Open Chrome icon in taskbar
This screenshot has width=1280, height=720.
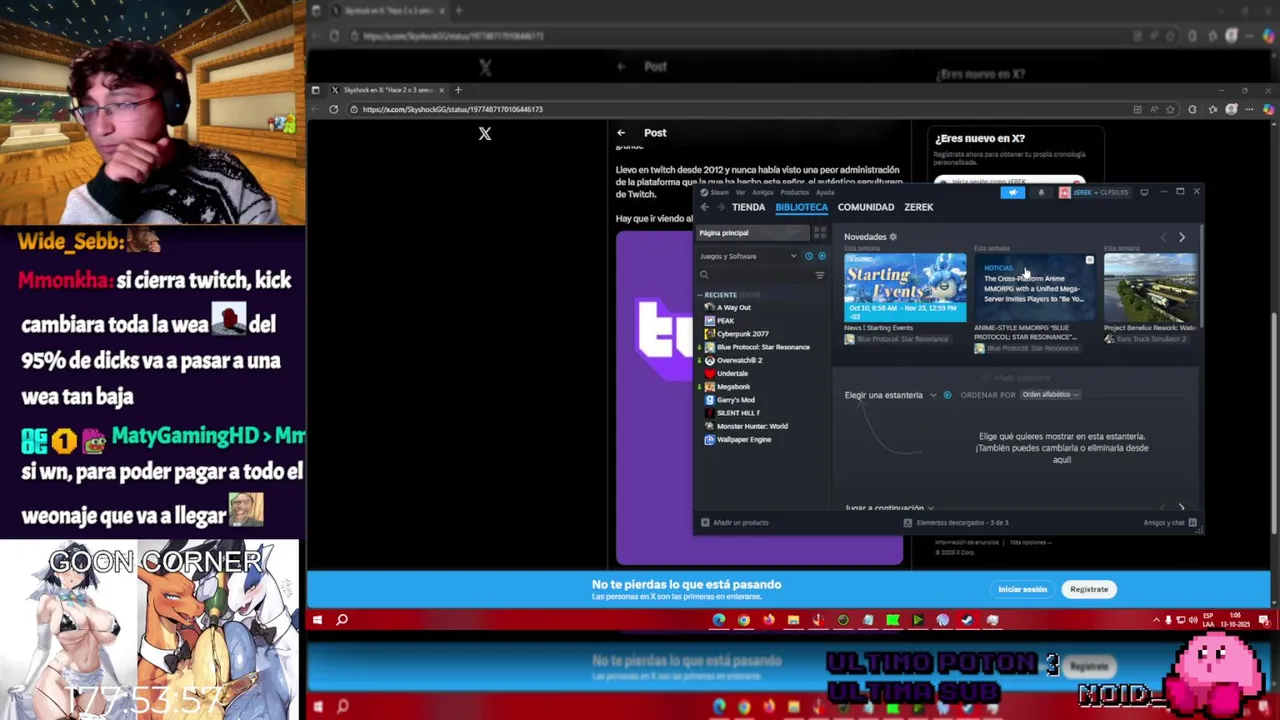(744, 620)
